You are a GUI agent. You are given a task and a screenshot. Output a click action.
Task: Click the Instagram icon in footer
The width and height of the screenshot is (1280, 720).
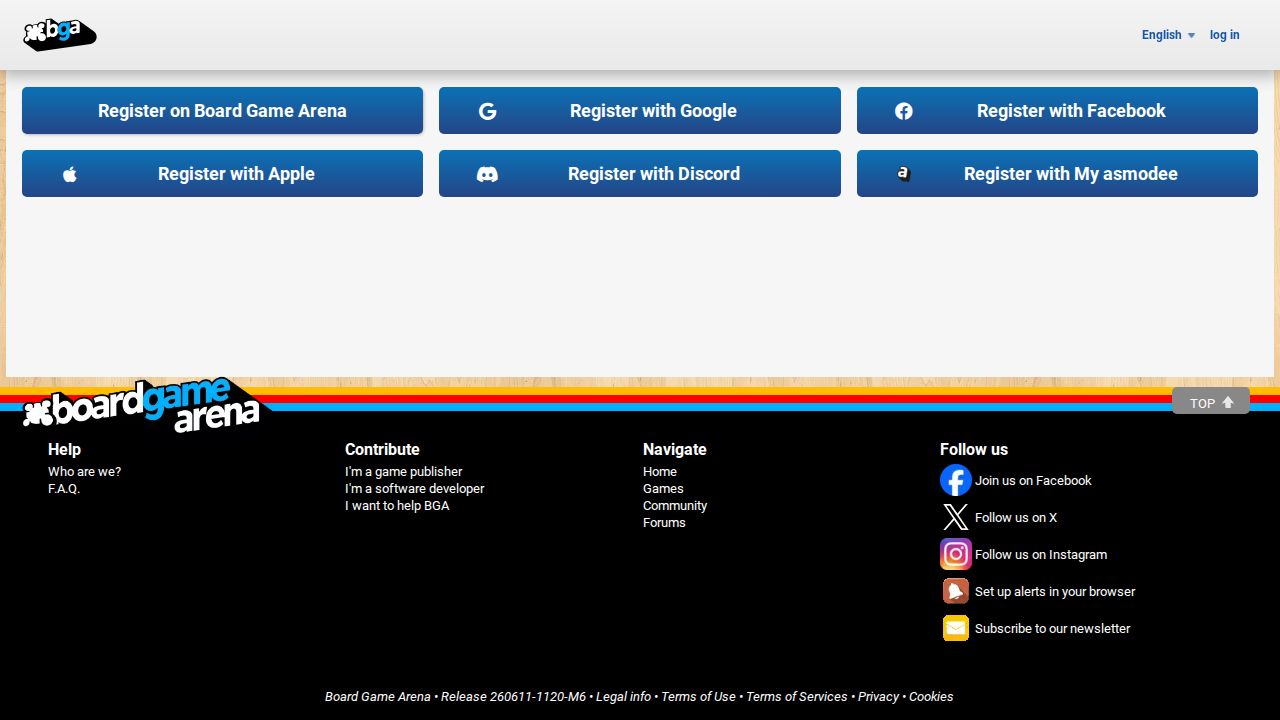[x=956, y=554]
